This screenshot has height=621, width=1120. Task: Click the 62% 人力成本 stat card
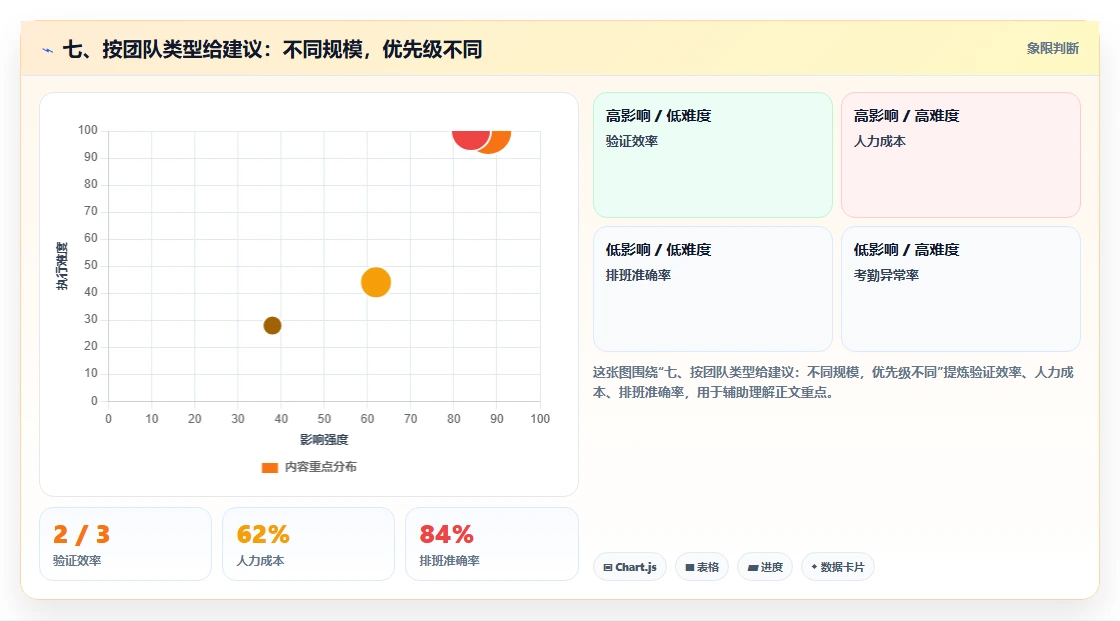[309, 544]
